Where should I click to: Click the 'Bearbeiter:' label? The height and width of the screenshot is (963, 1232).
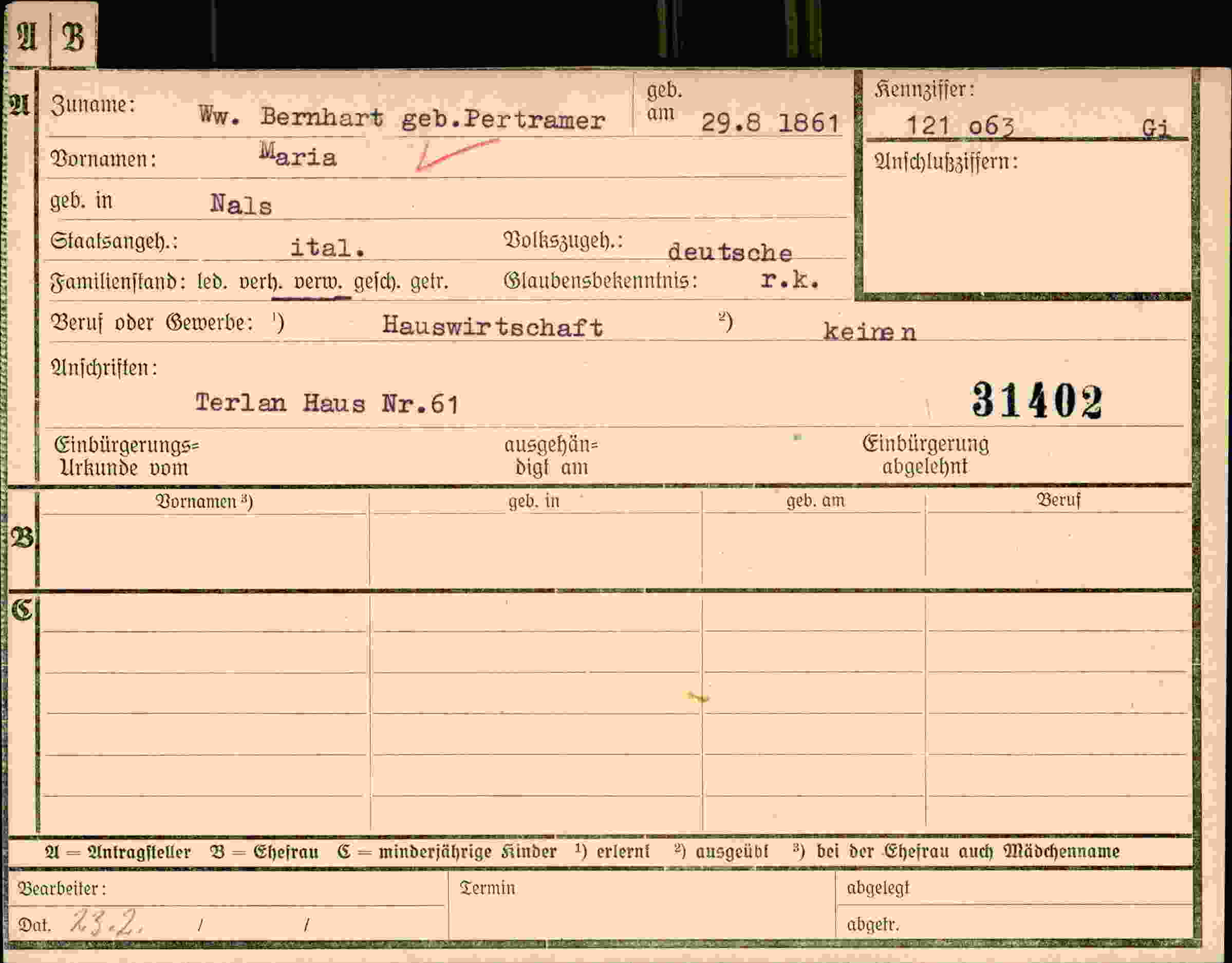(x=62, y=888)
